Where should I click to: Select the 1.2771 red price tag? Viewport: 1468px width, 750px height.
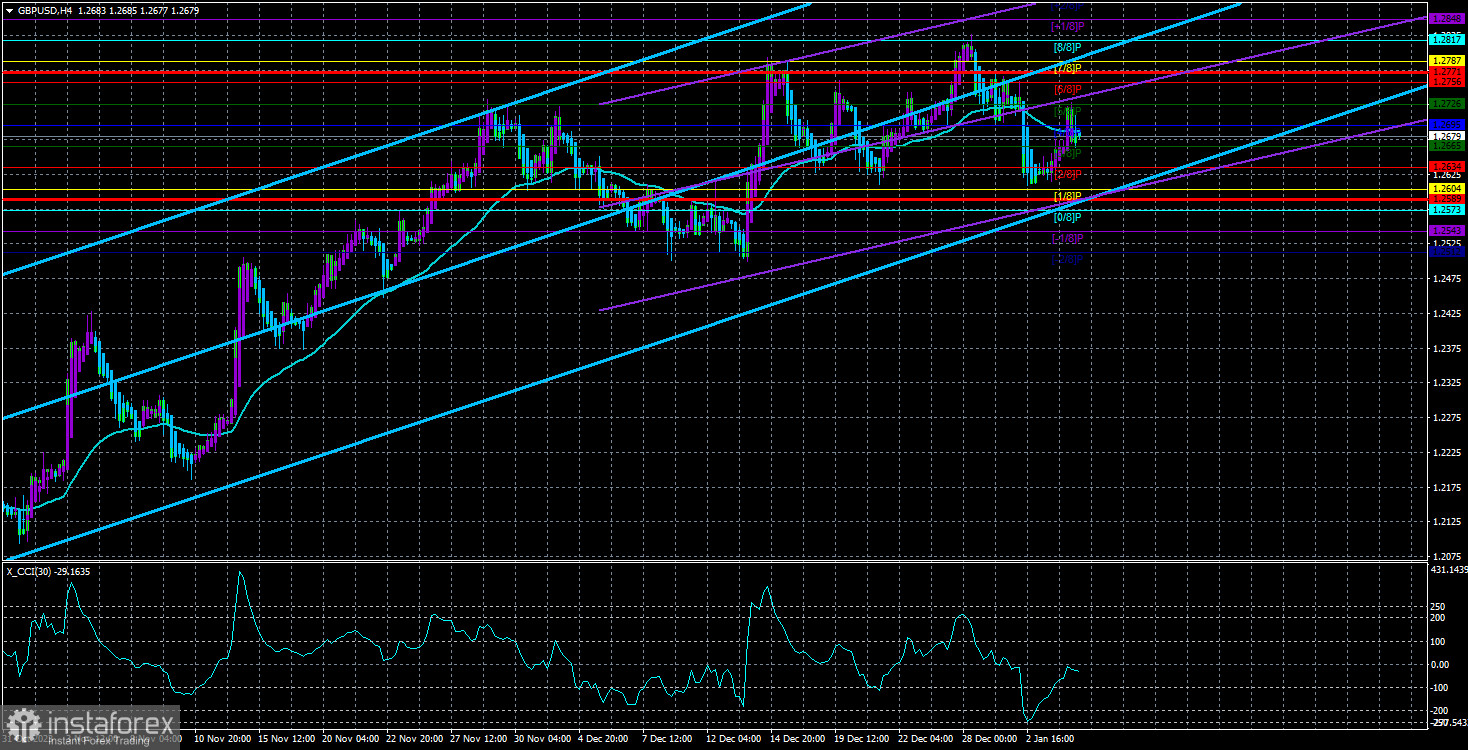[1447, 72]
